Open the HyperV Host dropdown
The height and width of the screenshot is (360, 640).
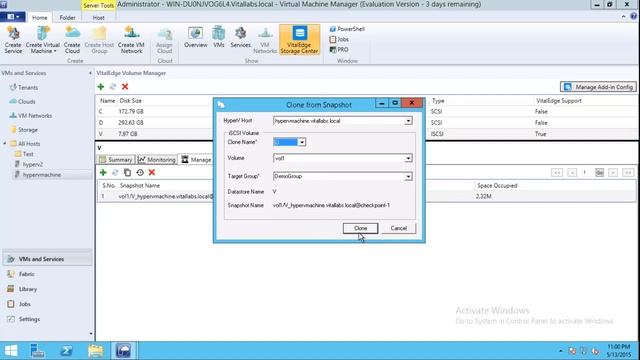[408, 121]
